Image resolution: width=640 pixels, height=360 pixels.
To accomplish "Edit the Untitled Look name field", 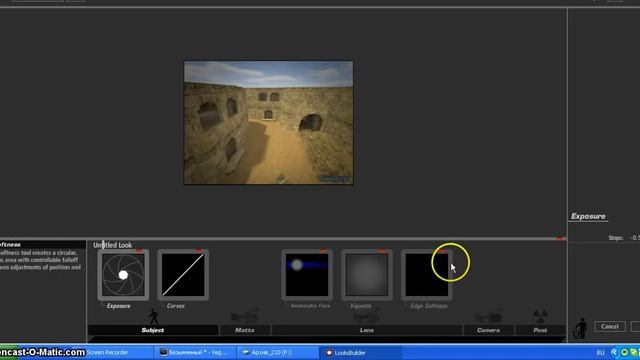I will pyautogui.click(x=113, y=245).
